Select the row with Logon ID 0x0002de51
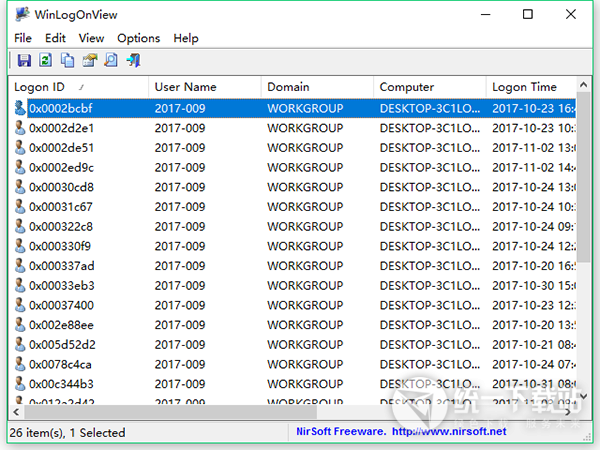The image size is (600, 450). click(293, 148)
